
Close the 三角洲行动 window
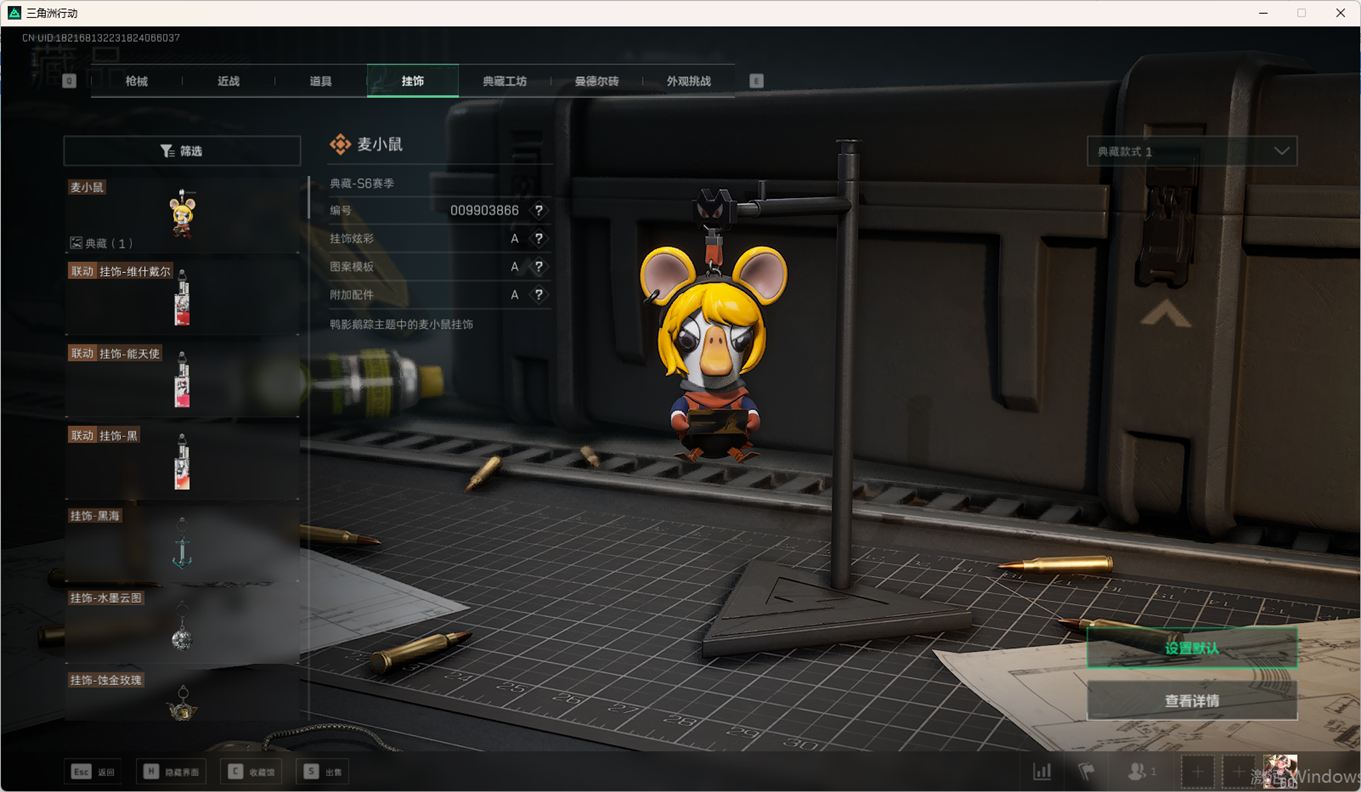point(1340,13)
